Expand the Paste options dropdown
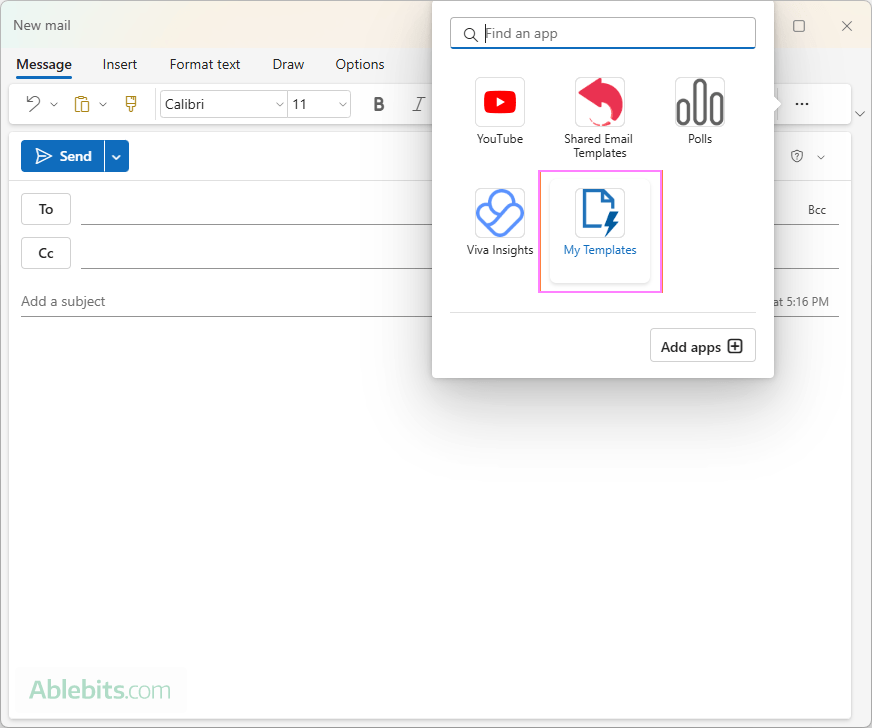The height and width of the screenshot is (728, 872). coord(103,104)
